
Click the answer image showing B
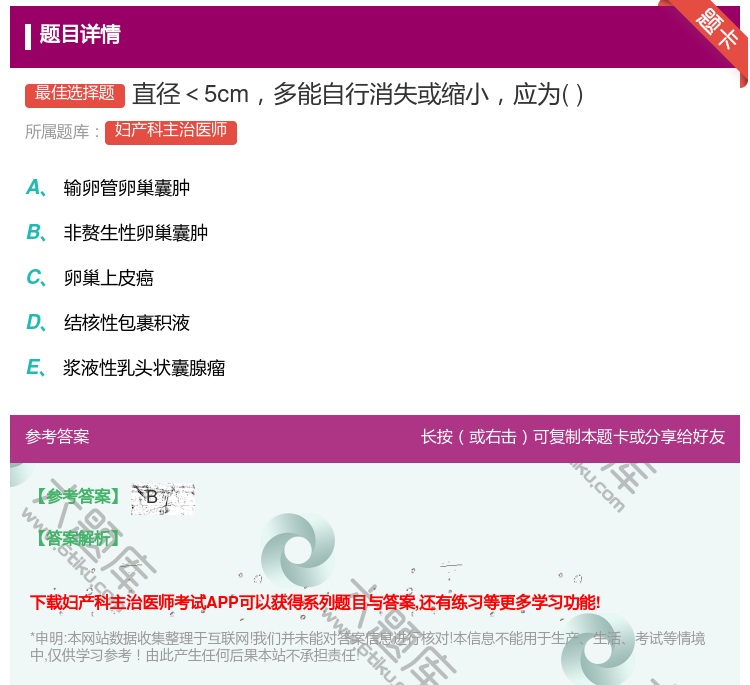pos(163,499)
